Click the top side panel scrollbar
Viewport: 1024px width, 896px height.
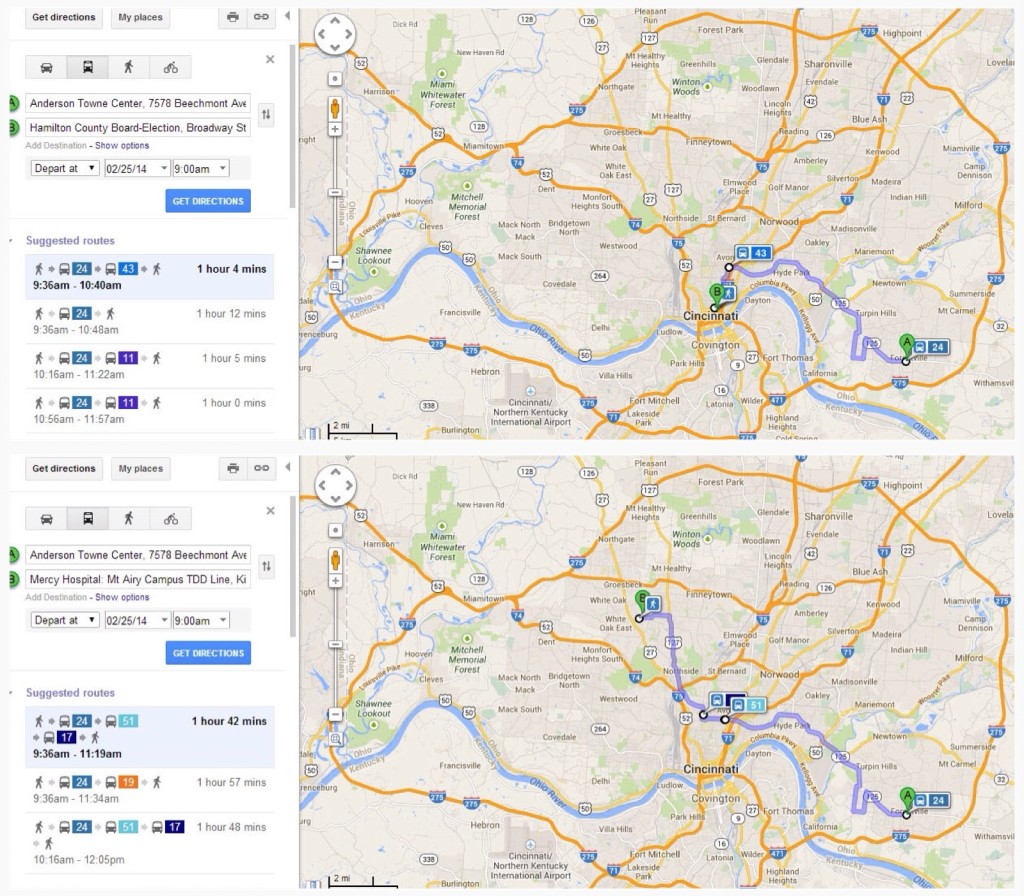pyautogui.click(x=293, y=127)
